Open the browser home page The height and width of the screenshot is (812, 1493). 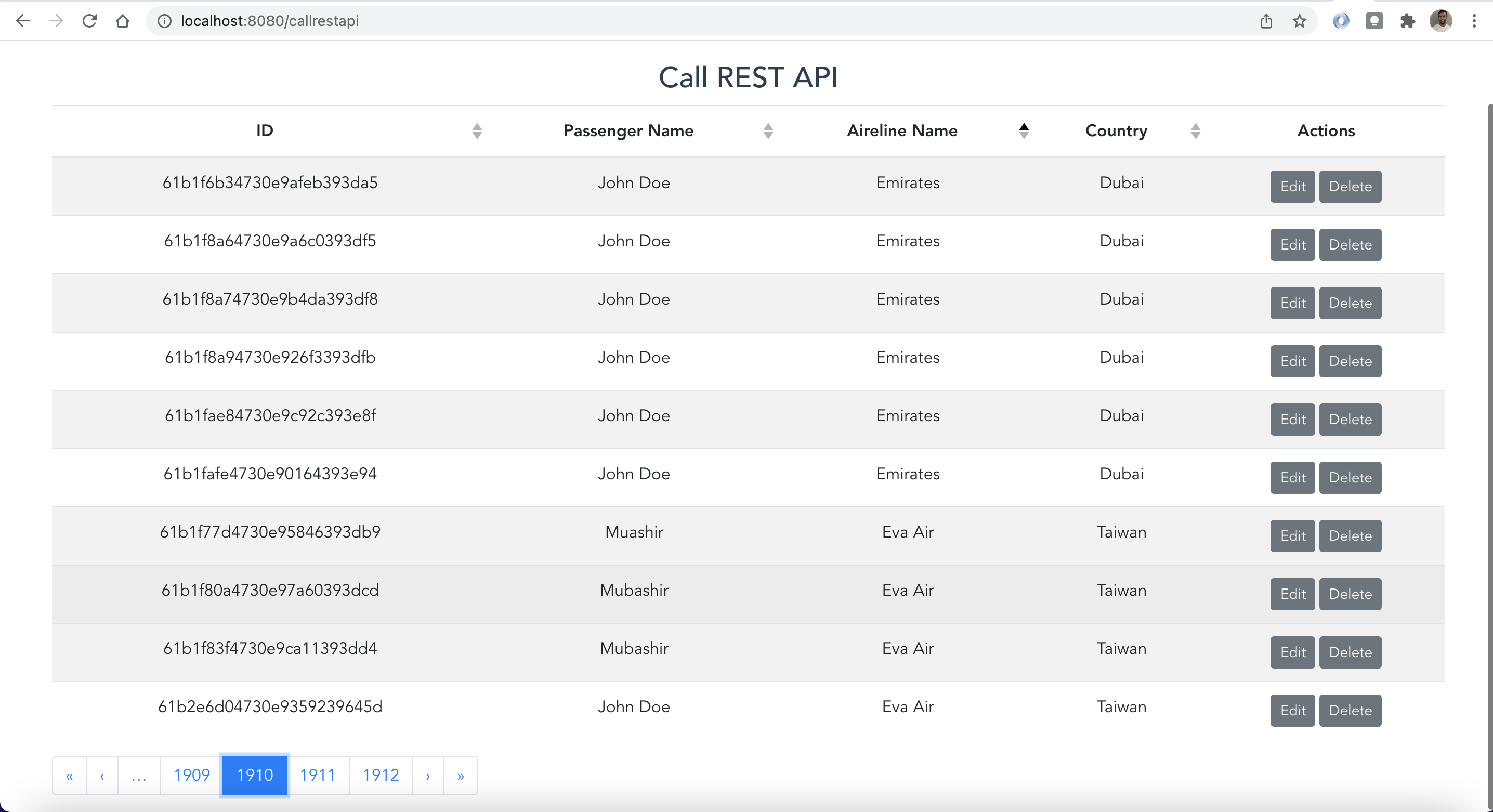(122, 21)
